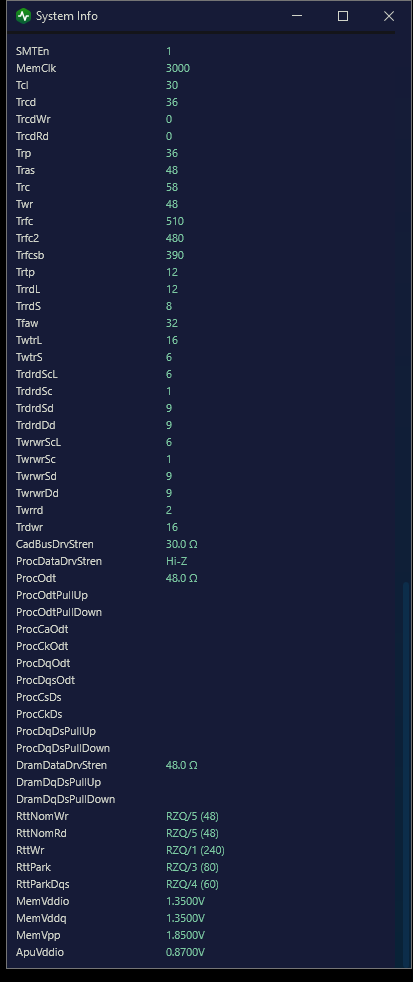Screen dimensions: 413x982
Task: Select the ApuVddio 0.8700V value
Action: coord(186,952)
